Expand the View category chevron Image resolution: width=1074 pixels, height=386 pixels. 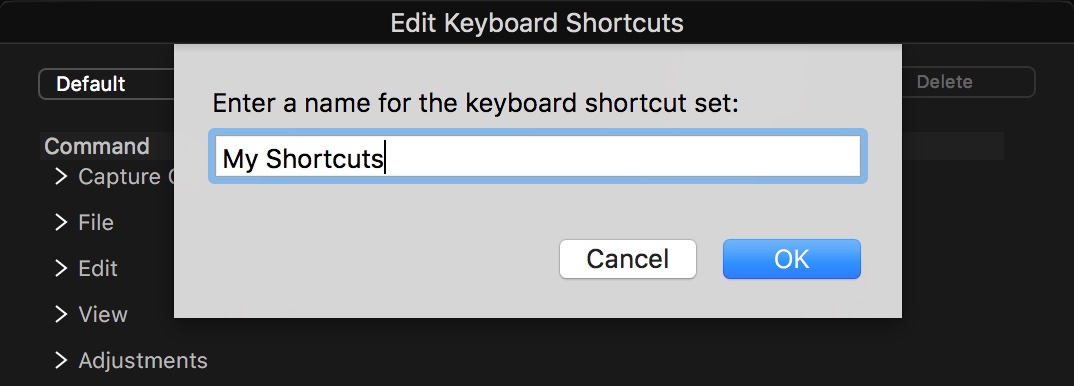coord(61,313)
